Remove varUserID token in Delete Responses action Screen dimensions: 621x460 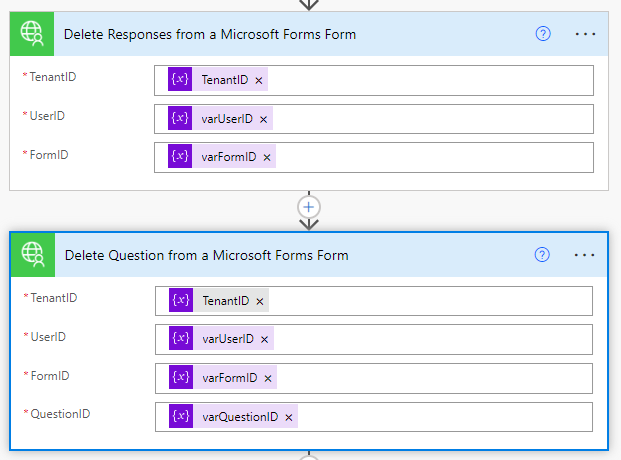pyautogui.click(x=263, y=119)
